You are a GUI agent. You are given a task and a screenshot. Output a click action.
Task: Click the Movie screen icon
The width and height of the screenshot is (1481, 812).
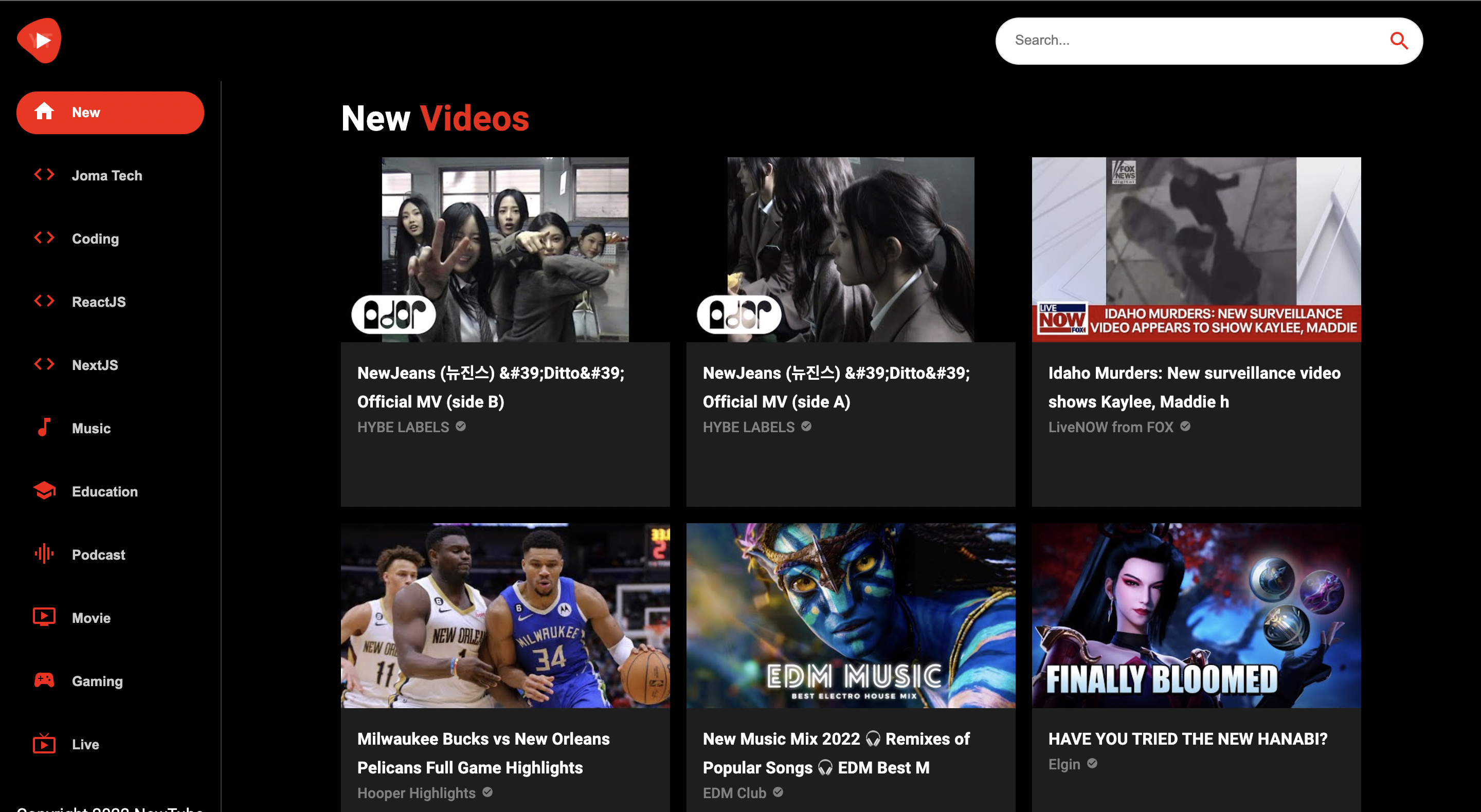(x=44, y=617)
